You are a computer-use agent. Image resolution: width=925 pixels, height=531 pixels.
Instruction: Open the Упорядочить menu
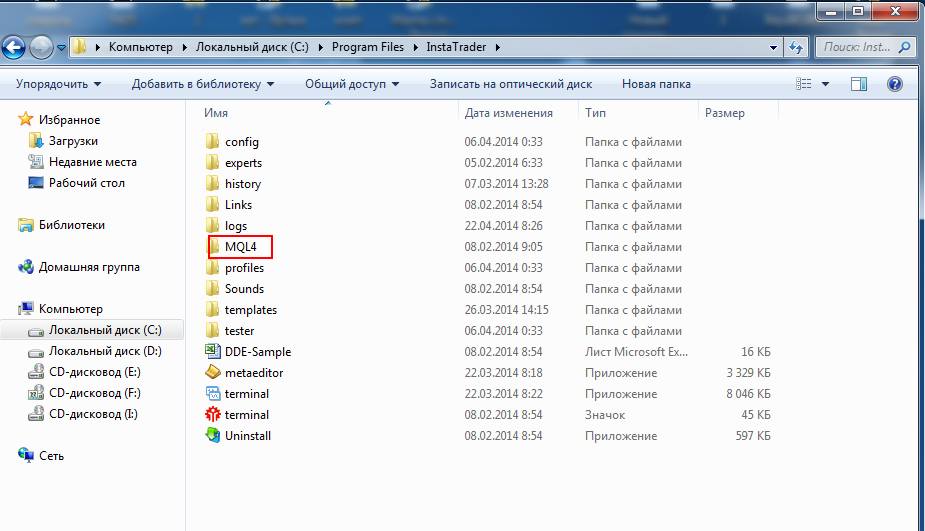click(58, 84)
